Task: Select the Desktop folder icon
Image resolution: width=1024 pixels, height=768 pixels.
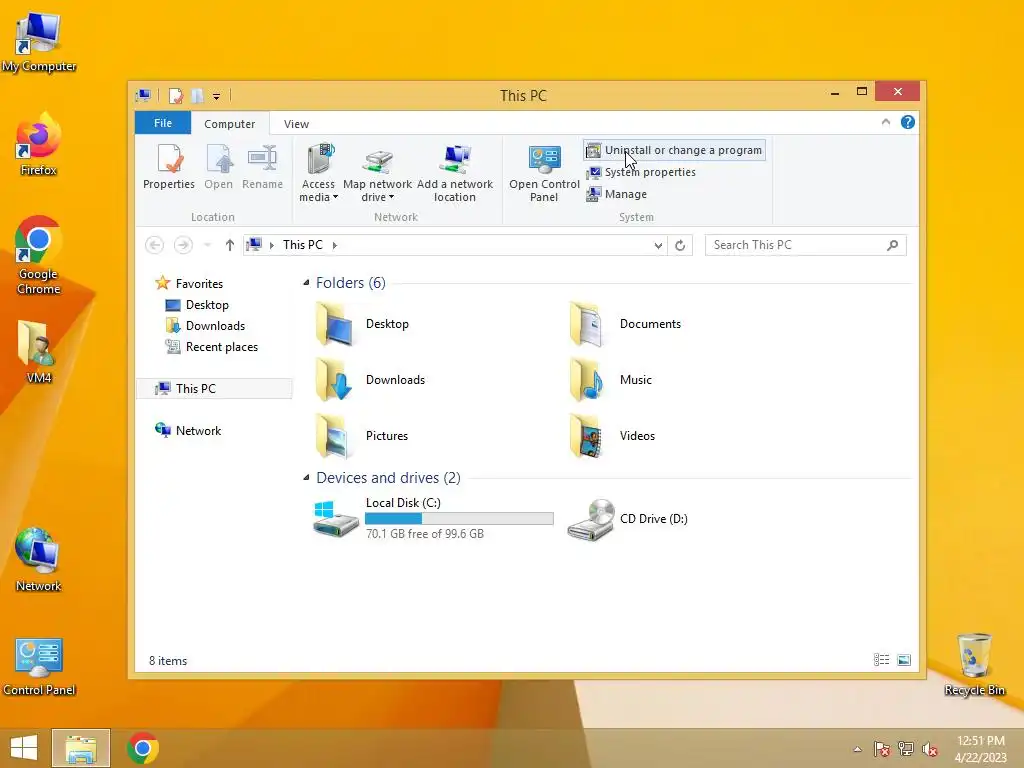Action: click(x=334, y=324)
